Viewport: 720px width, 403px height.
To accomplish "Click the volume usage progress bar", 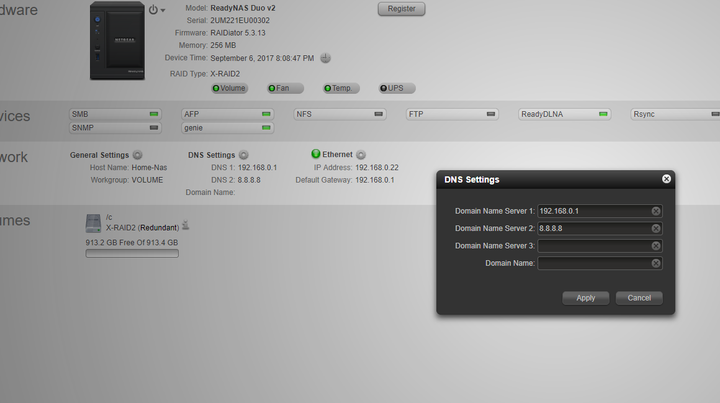I will click(132, 254).
